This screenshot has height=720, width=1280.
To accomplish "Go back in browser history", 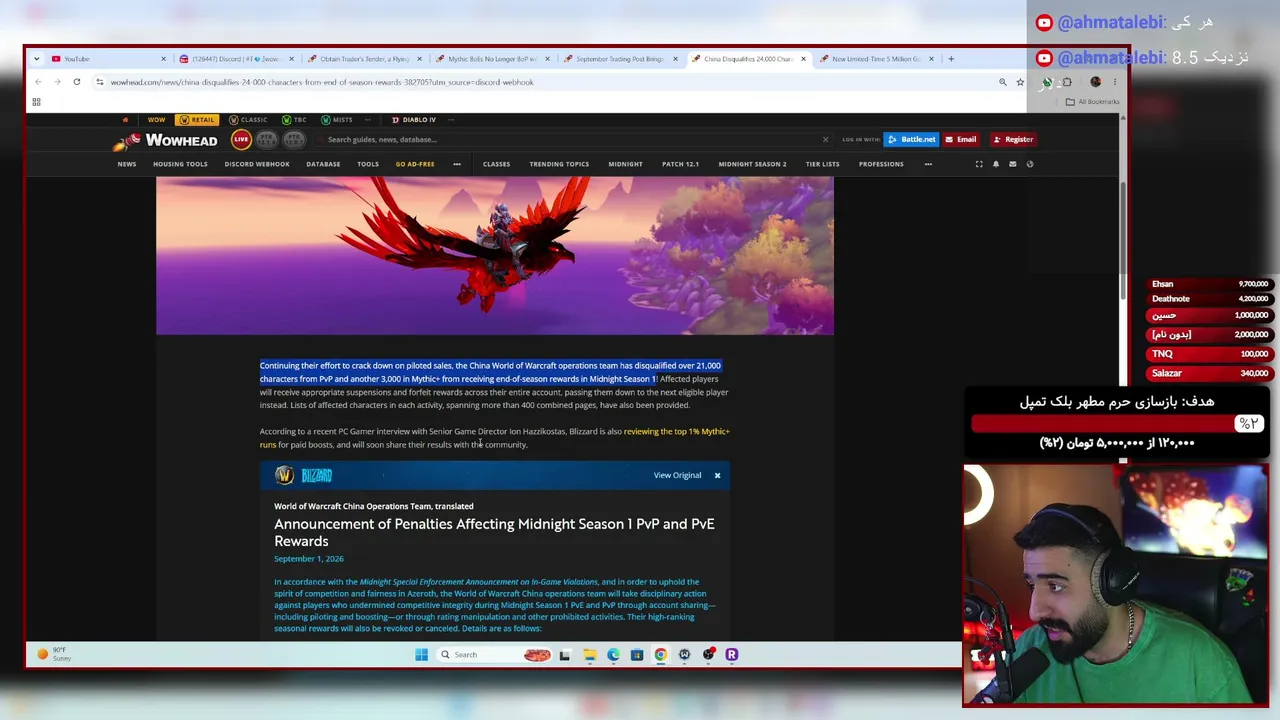I will pos(38,82).
